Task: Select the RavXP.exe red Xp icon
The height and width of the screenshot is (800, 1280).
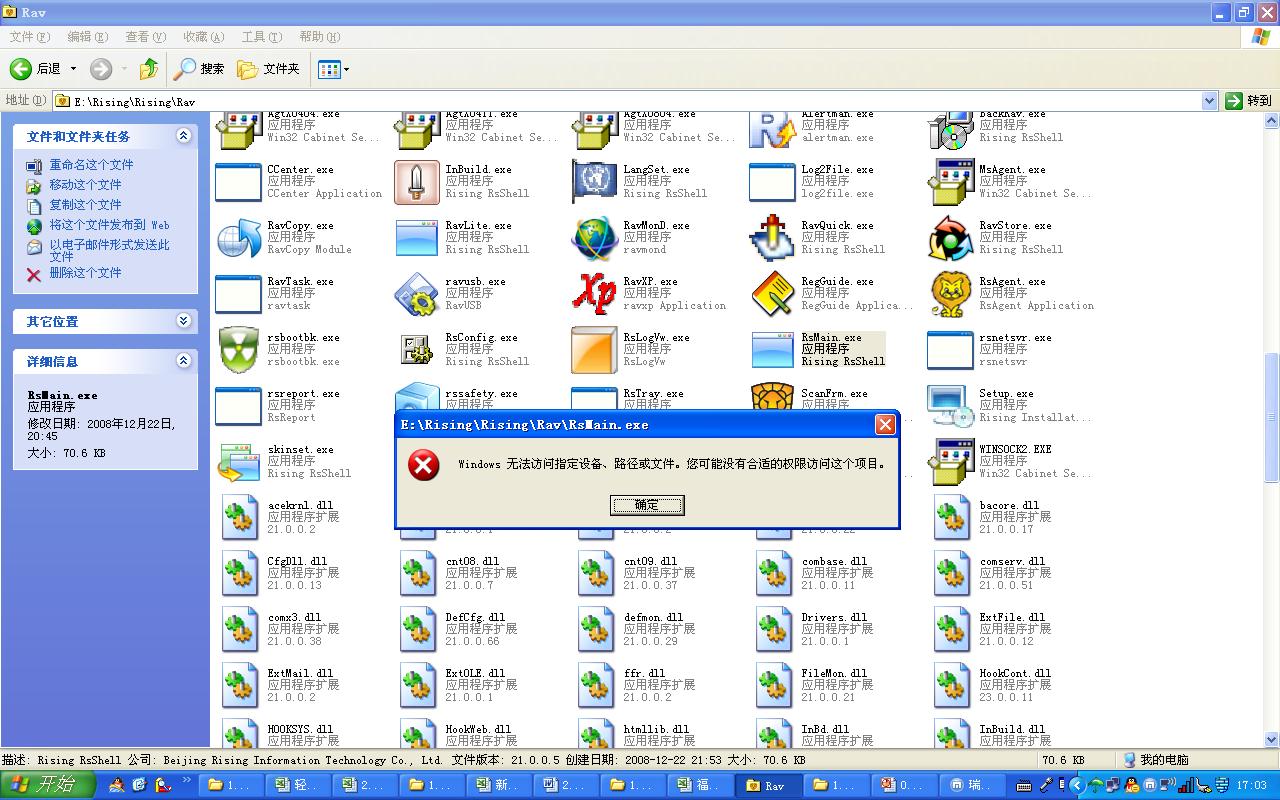Action: (594, 294)
